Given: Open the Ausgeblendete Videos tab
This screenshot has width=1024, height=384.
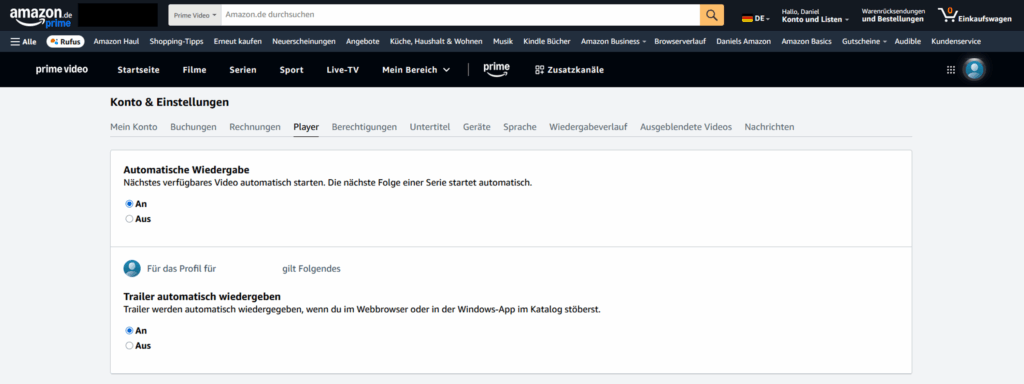Looking at the screenshot, I should (686, 127).
